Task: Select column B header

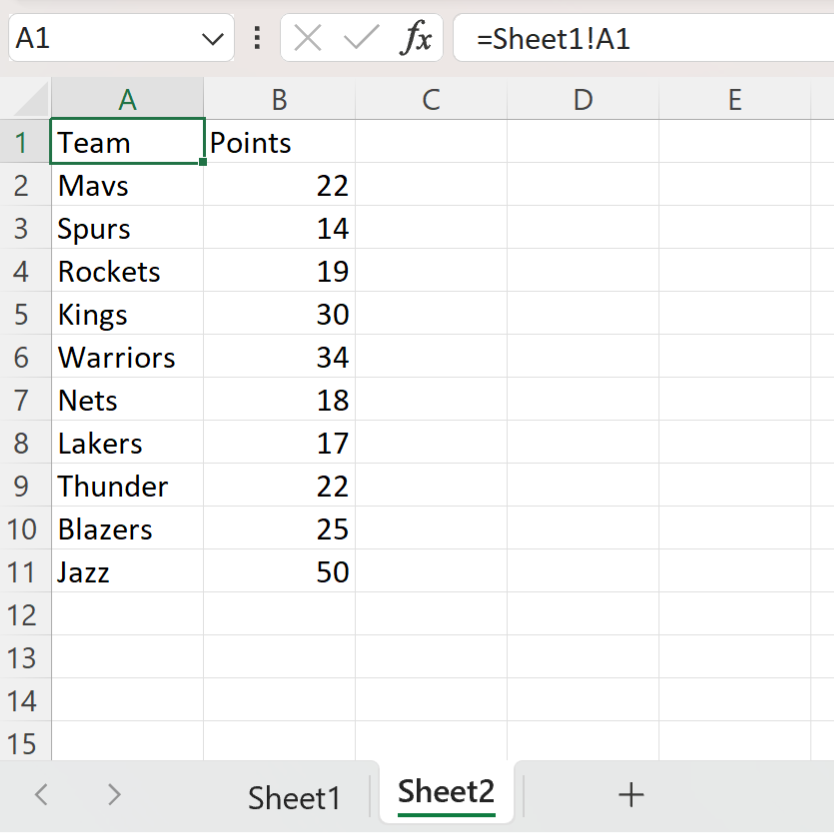Action: point(279,99)
